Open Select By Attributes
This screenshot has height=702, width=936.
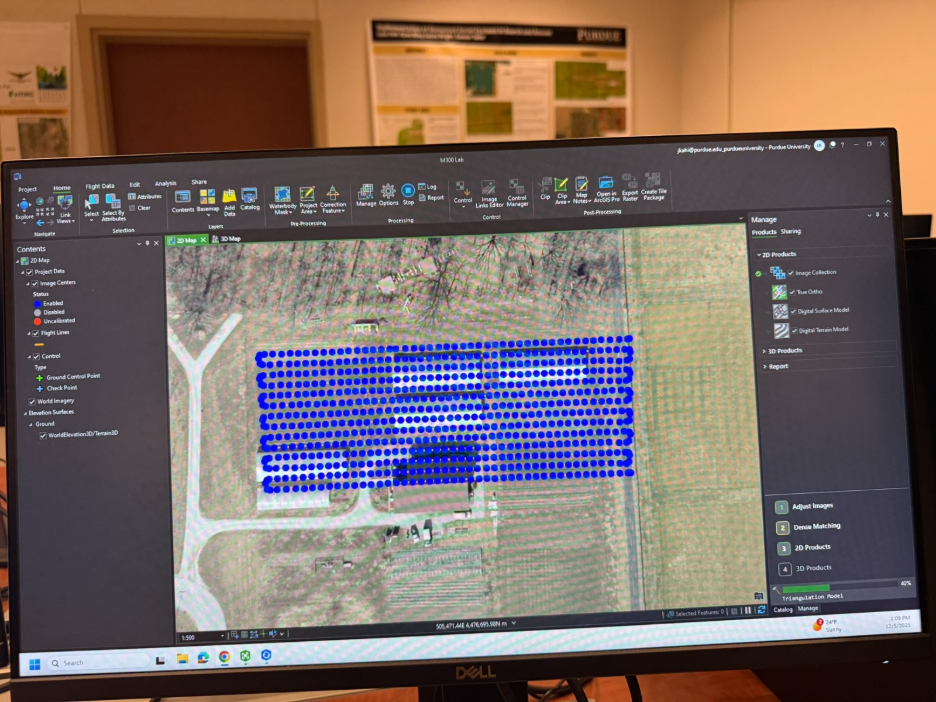[x=113, y=207]
